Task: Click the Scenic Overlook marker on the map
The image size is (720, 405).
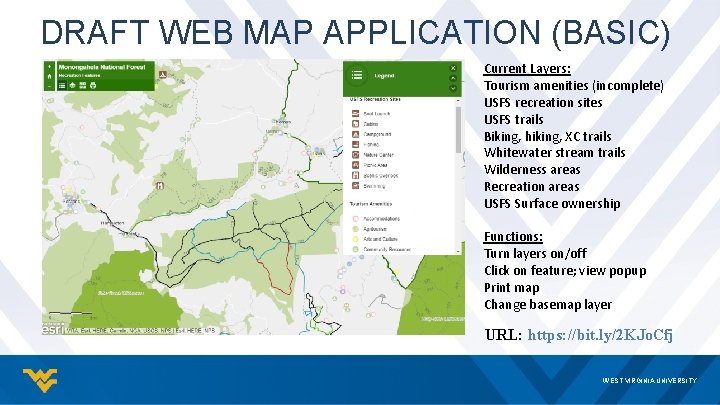Action: [x=159, y=186]
